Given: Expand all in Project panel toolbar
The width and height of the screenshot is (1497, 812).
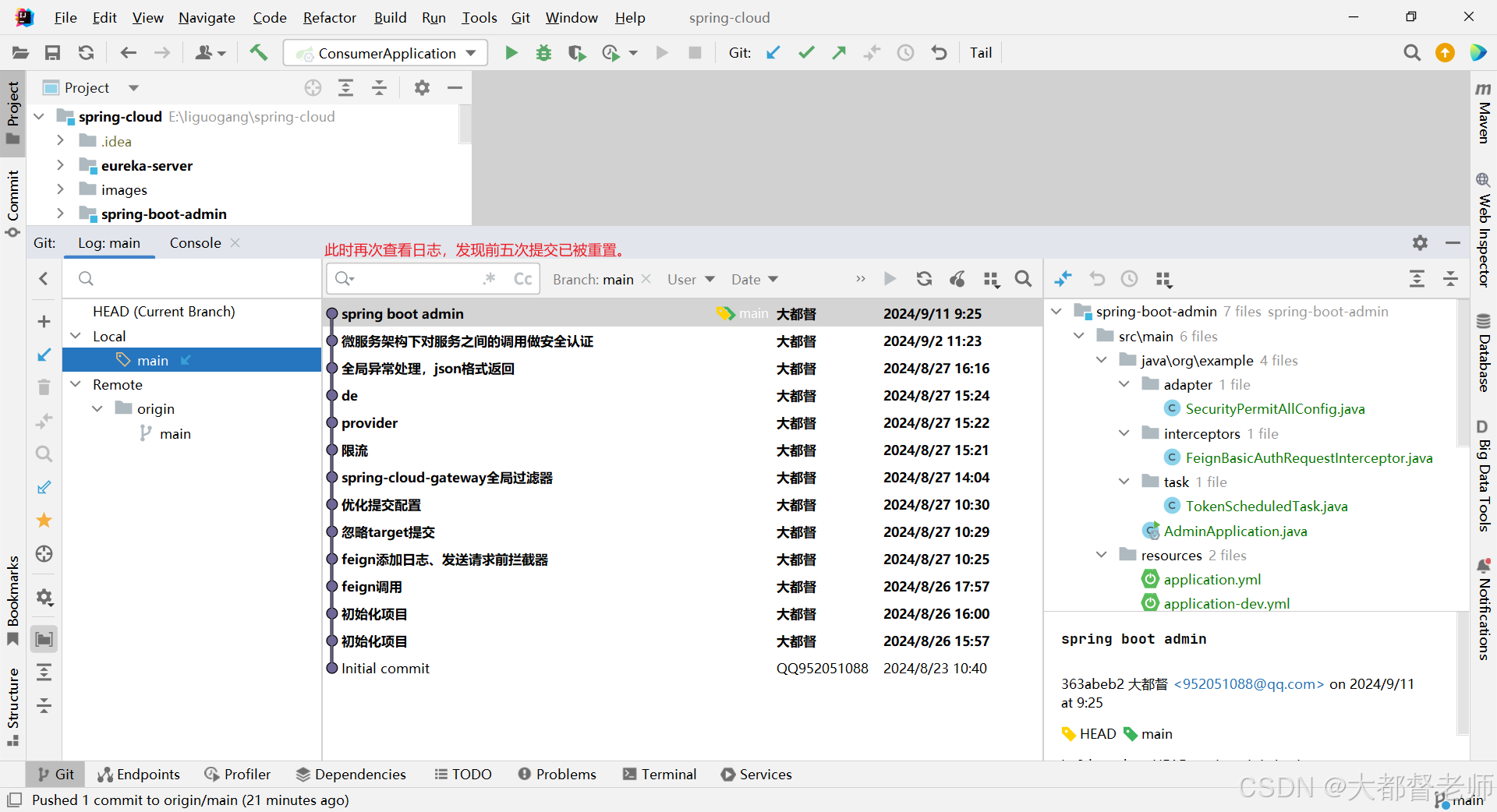Looking at the screenshot, I should point(345,88).
